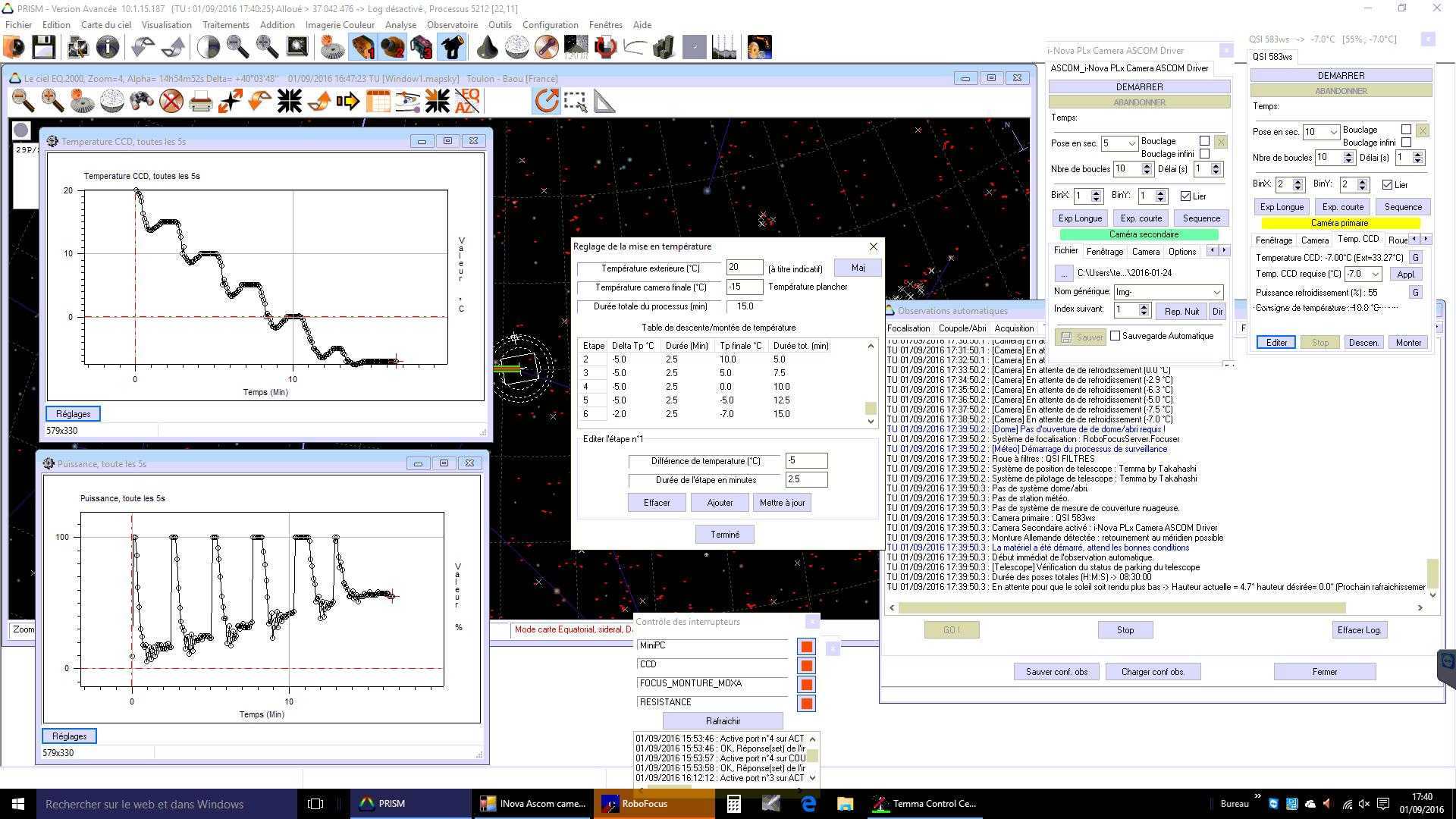1456x819 pixels.
Task: Toggle Bouclage infini checkbox in QSI panel
Action: coord(1406,142)
